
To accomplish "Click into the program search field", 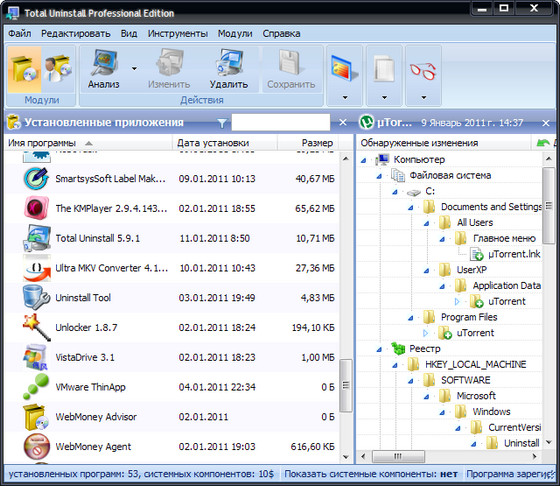I will (x=281, y=122).
